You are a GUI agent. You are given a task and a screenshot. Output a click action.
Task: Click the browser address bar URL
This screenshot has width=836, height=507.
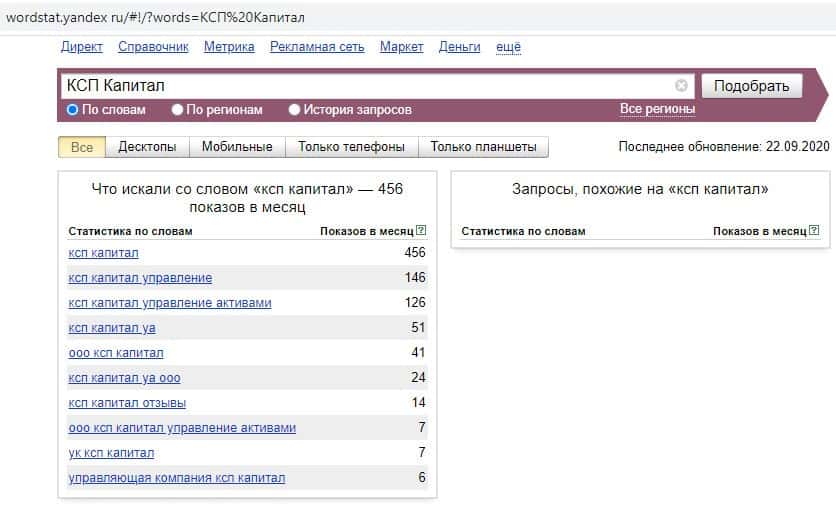[x=155, y=18]
